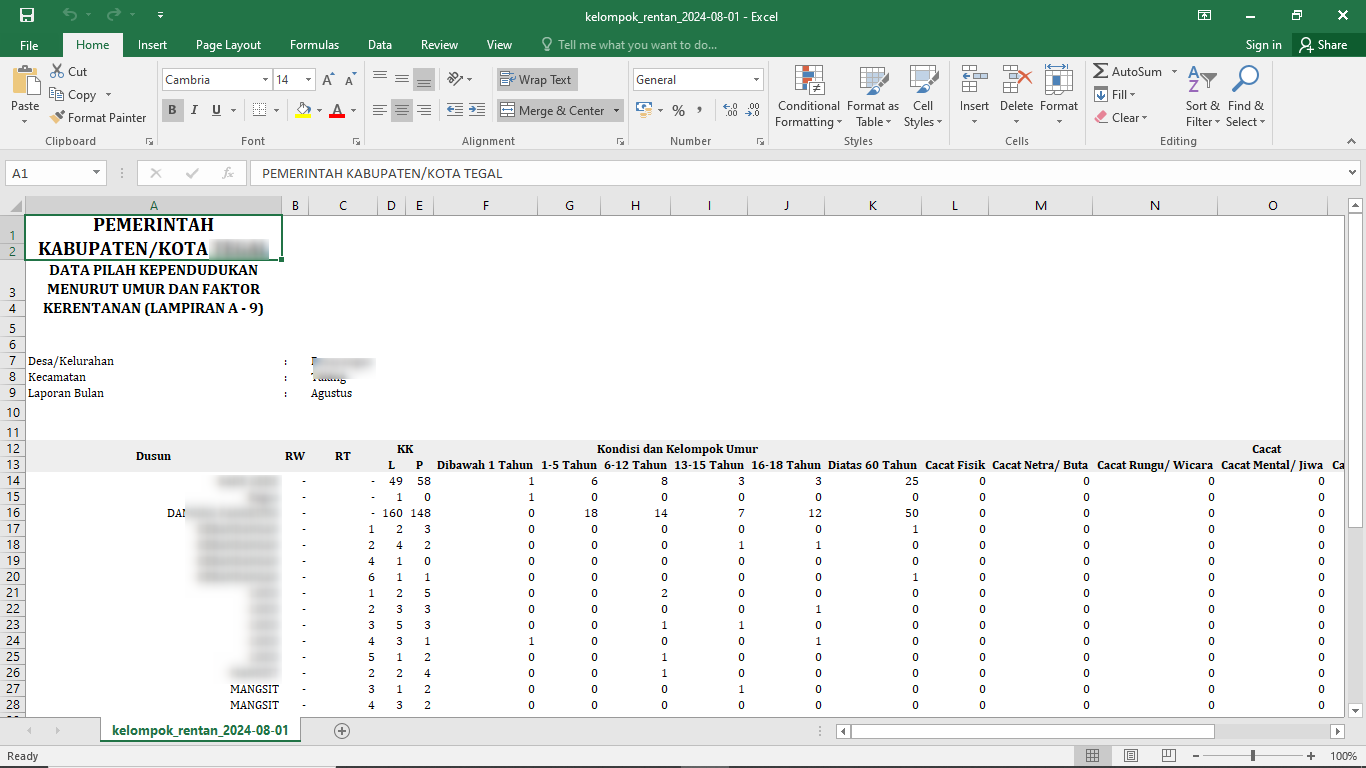
Task: Open the Merge & Center dropdown arrow
Action: point(616,110)
